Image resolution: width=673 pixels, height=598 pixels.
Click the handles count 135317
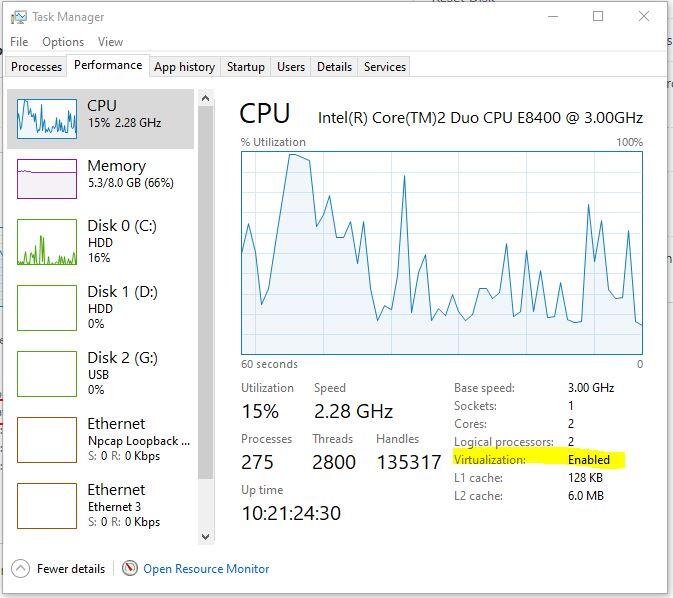coord(409,462)
